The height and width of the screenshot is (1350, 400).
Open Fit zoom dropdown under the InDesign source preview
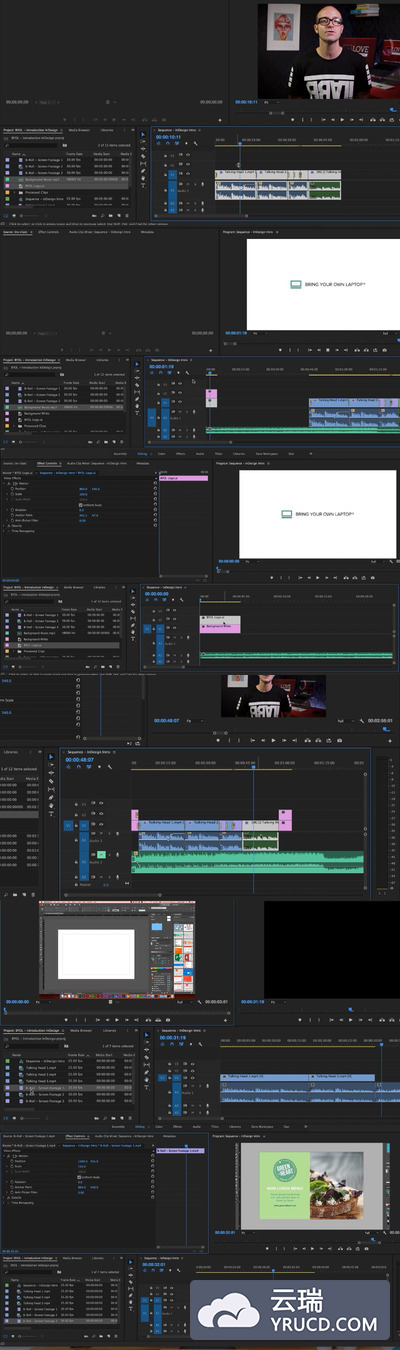click(x=43, y=1002)
